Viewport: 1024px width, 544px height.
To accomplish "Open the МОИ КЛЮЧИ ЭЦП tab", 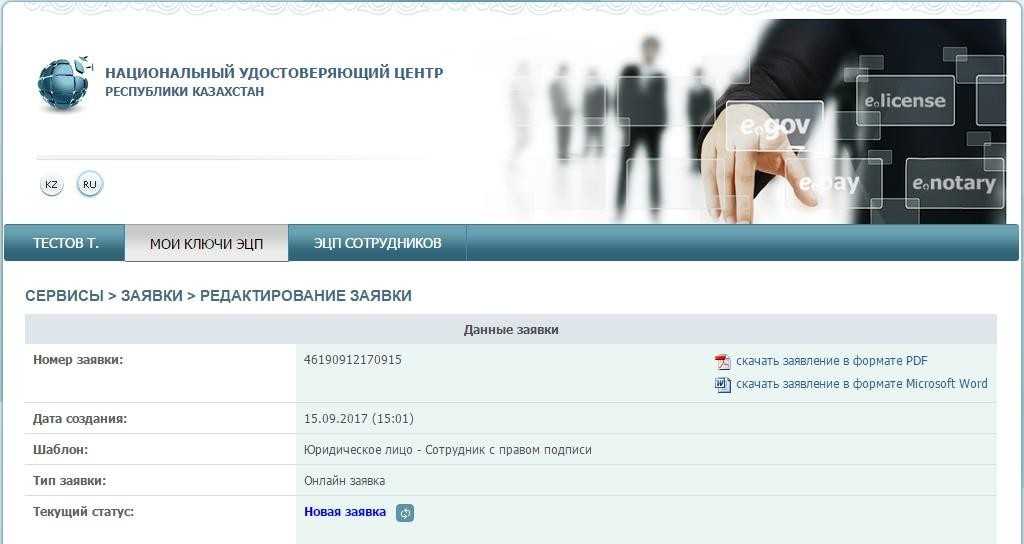I will click(206, 244).
